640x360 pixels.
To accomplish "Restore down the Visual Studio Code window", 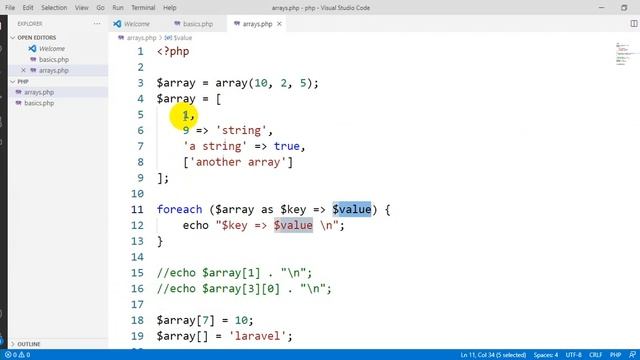I will (x=624, y=8).
